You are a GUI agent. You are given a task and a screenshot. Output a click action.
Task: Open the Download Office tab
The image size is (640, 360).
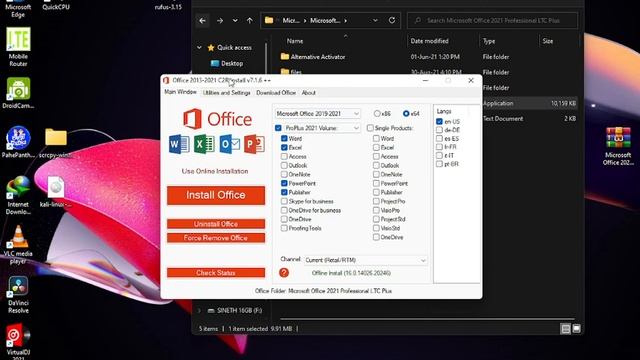[276, 93]
